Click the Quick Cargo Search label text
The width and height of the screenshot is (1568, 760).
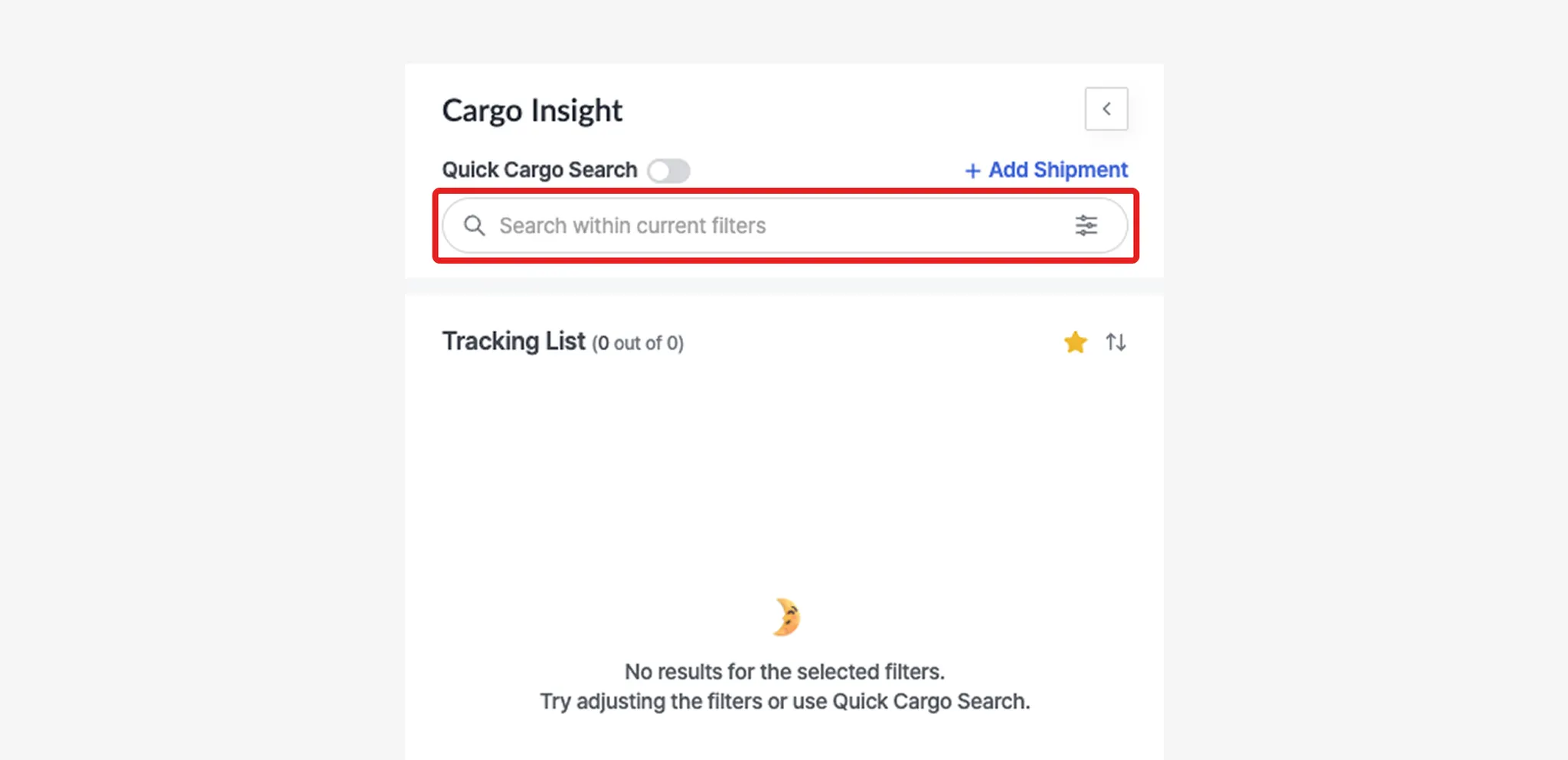pos(539,169)
